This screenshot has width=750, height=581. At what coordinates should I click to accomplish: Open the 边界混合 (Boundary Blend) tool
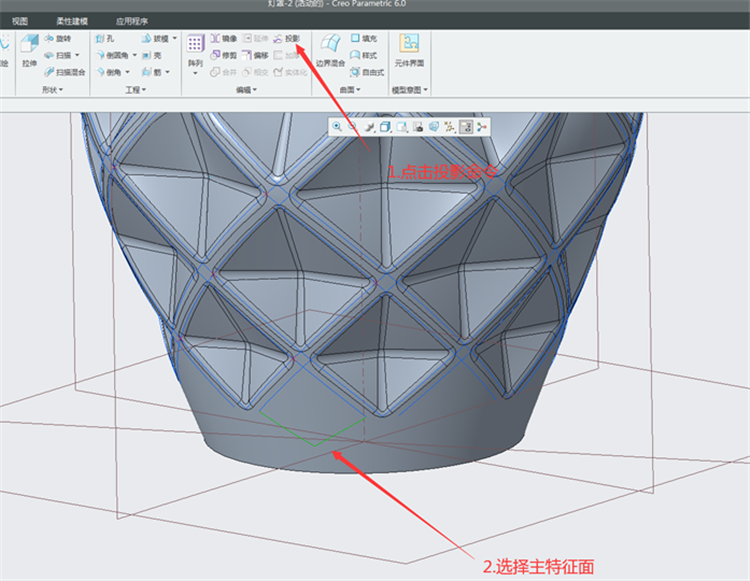tap(330, 50)
